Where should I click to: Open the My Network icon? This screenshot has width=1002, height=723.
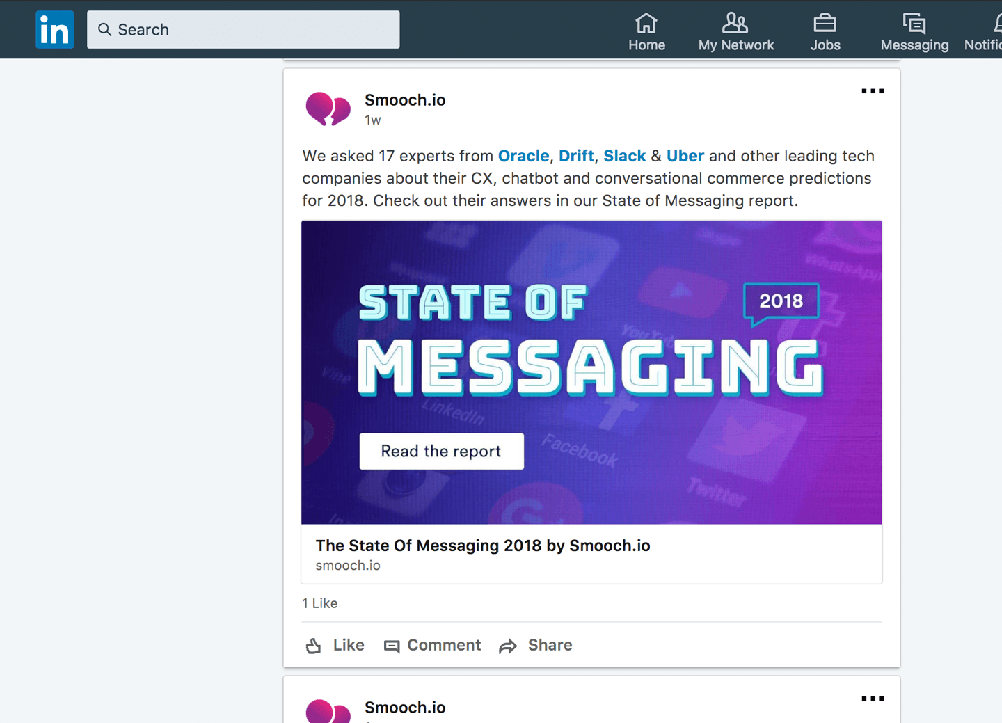[x=735, y=23]
